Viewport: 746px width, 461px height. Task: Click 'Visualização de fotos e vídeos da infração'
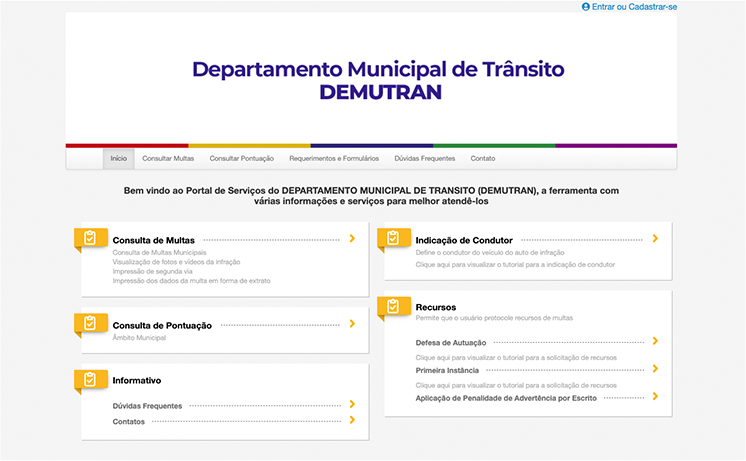(x=177, y=262)
